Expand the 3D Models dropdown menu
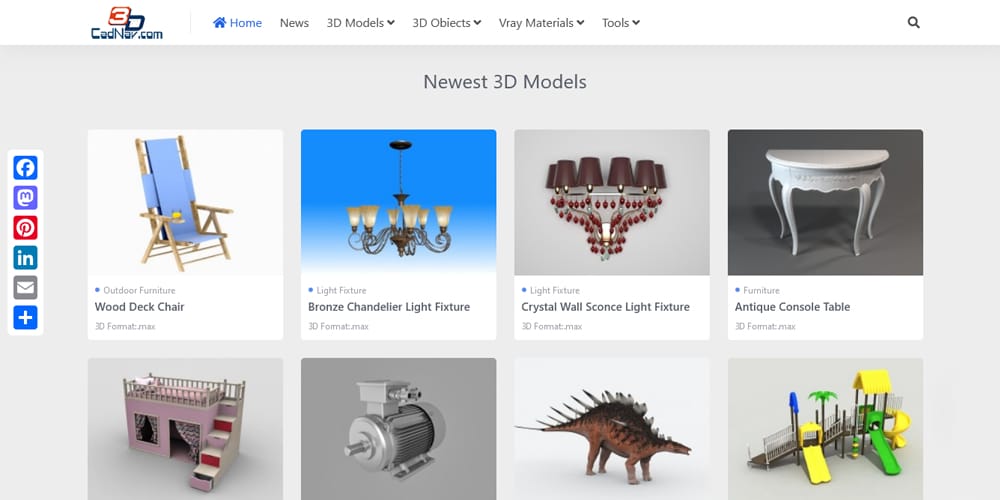Image resolution: width=1000 pixels, height=500 pixels. tap(360, 23)
